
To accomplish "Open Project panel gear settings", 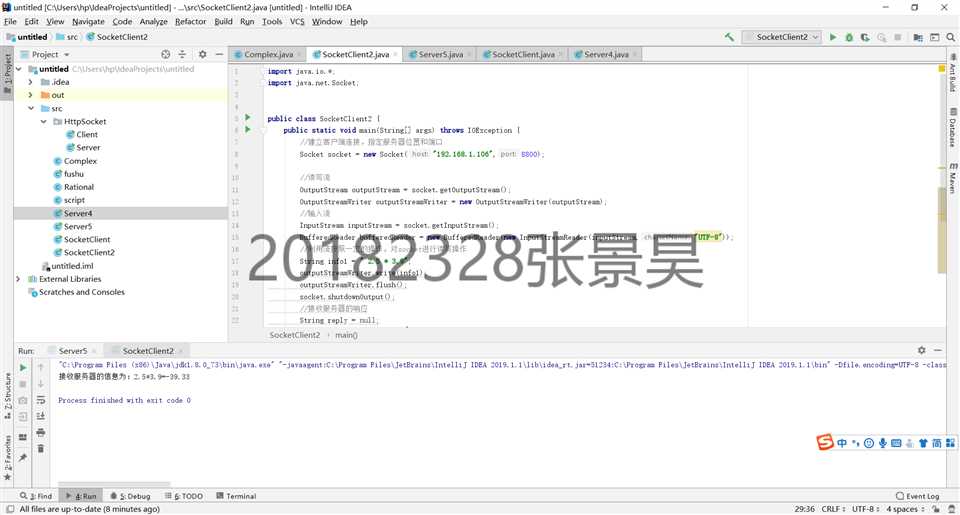I will coord(203,54).
